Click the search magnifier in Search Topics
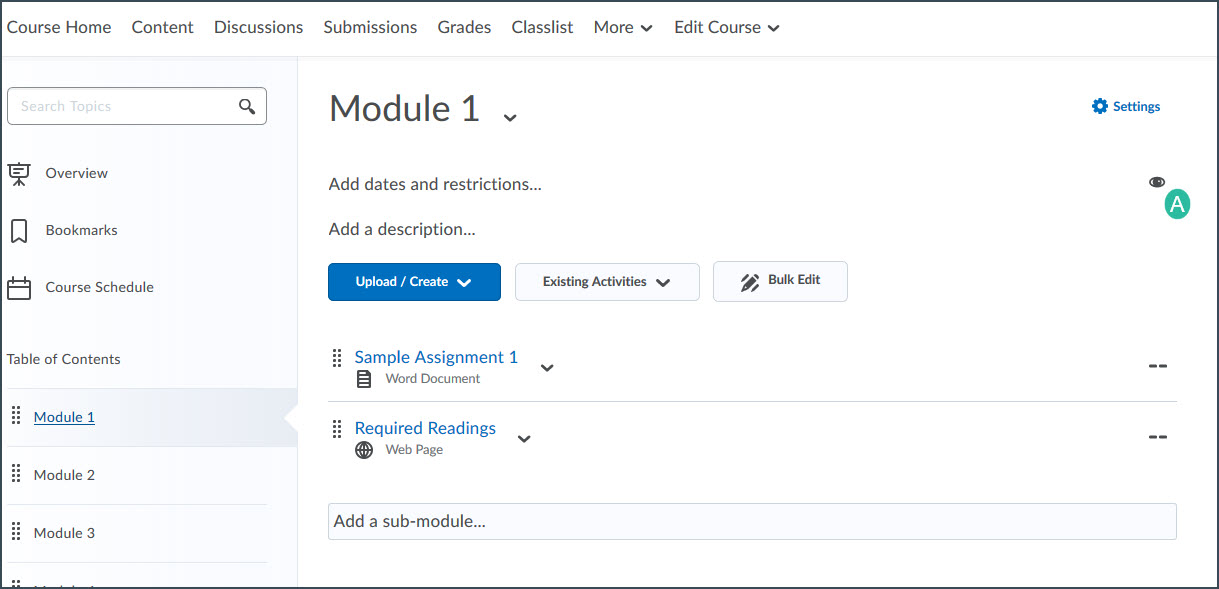This screenshot has height=589, width=1219. (247, 105)
